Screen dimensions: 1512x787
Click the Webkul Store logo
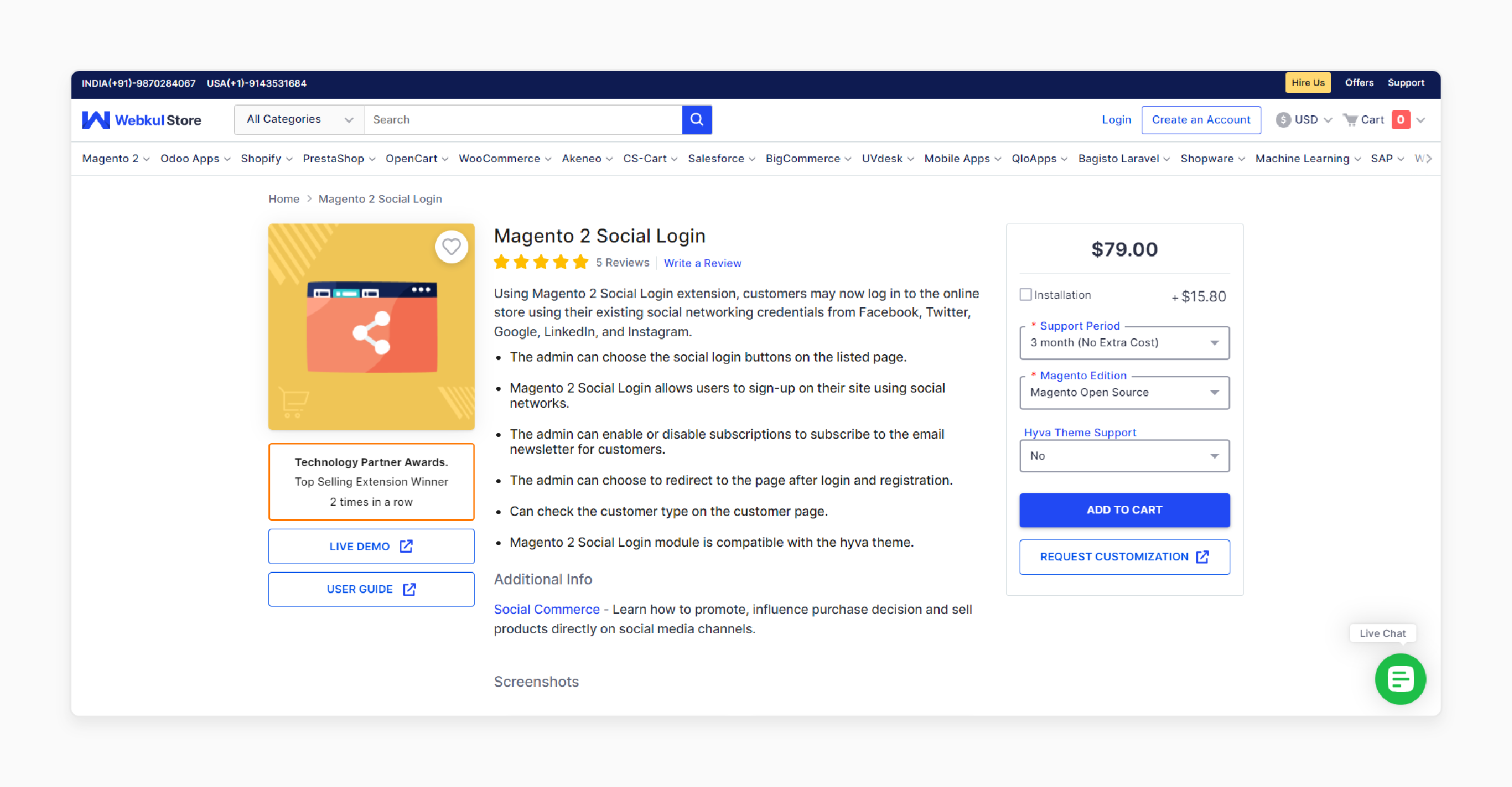(141, 120)
